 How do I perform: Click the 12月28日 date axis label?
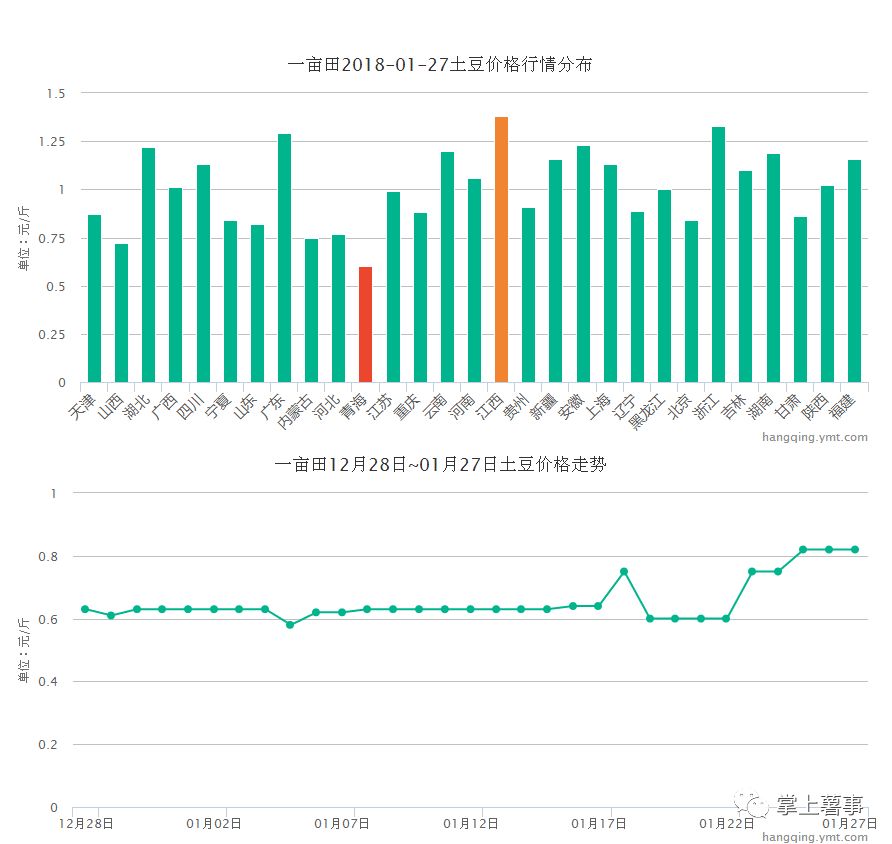pos(86,823)
